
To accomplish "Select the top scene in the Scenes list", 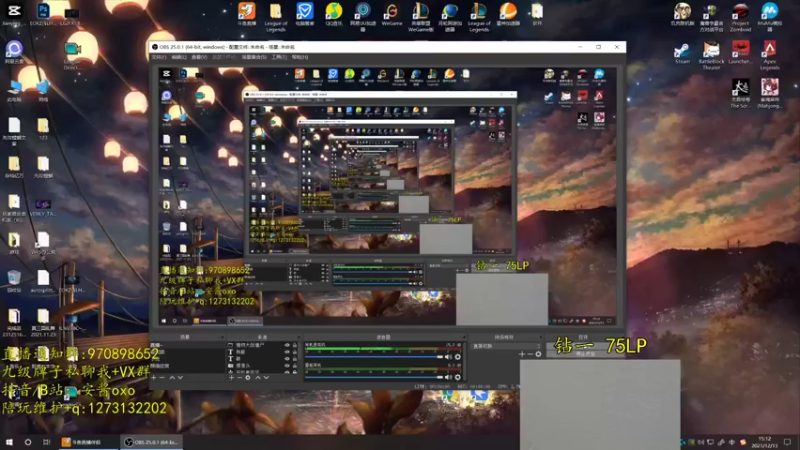I will 187,345.
